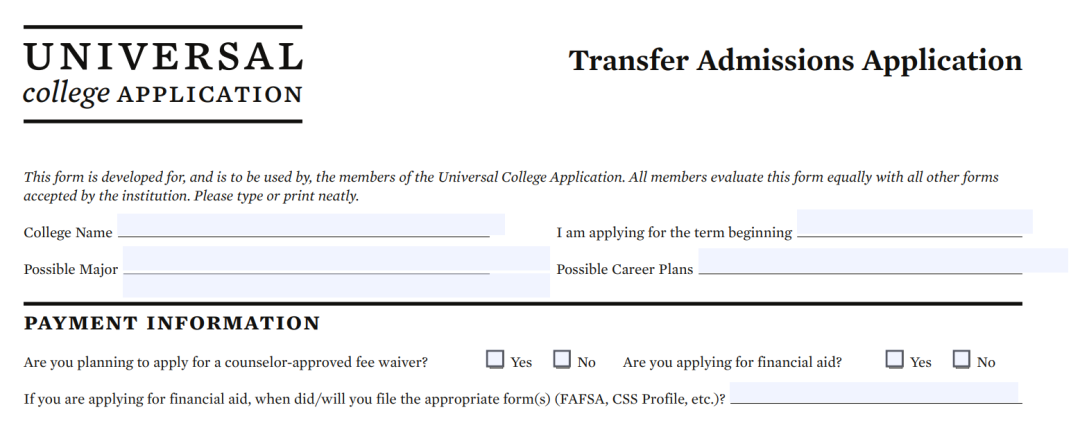The image size is (1080, 430).
Task: Click the FAFSA, CSS Profile question text
Action: click(374, 399)
